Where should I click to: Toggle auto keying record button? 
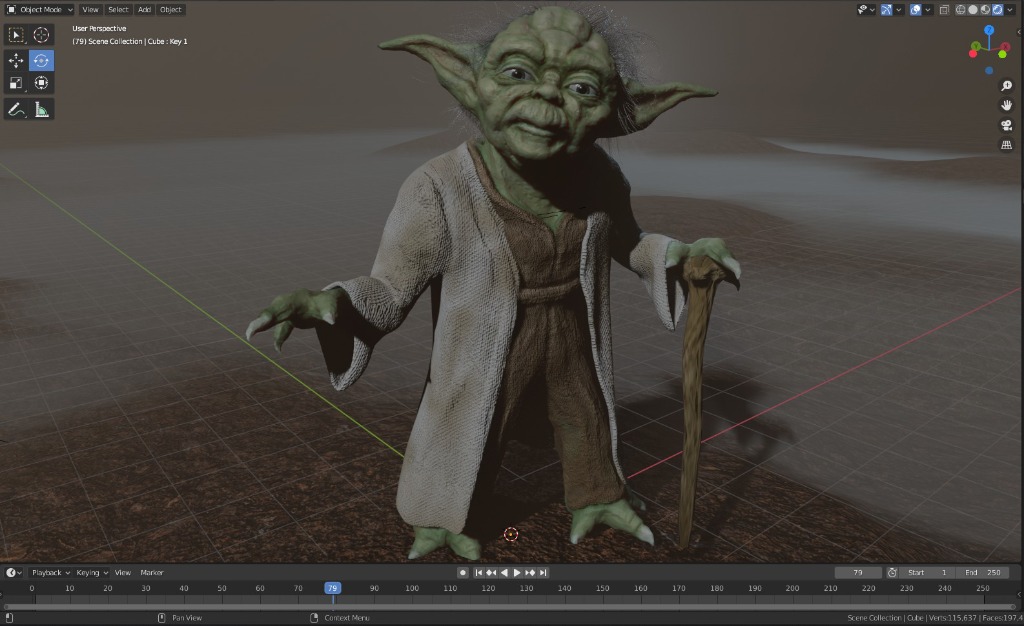[x=463, y=572]
